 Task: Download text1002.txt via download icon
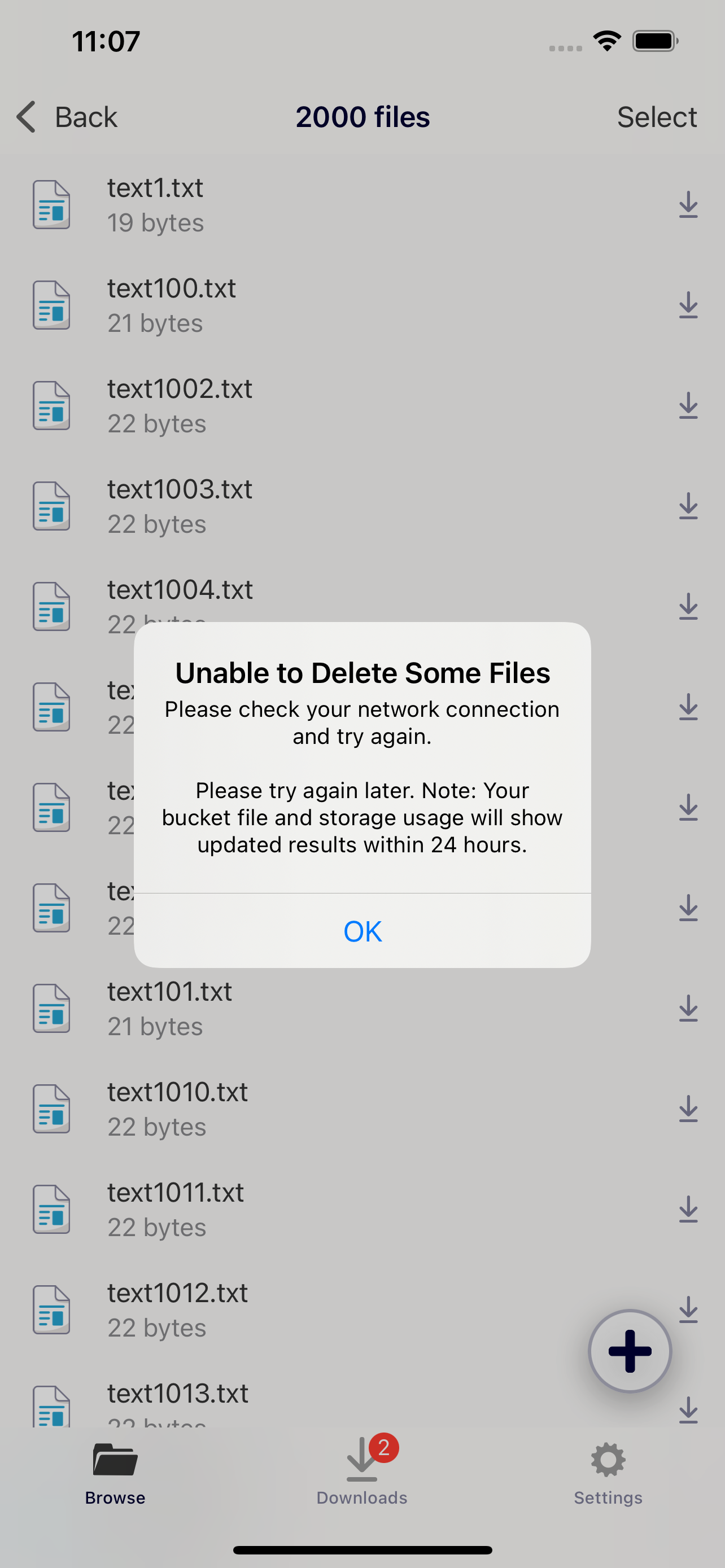click(x=688, y=406)
